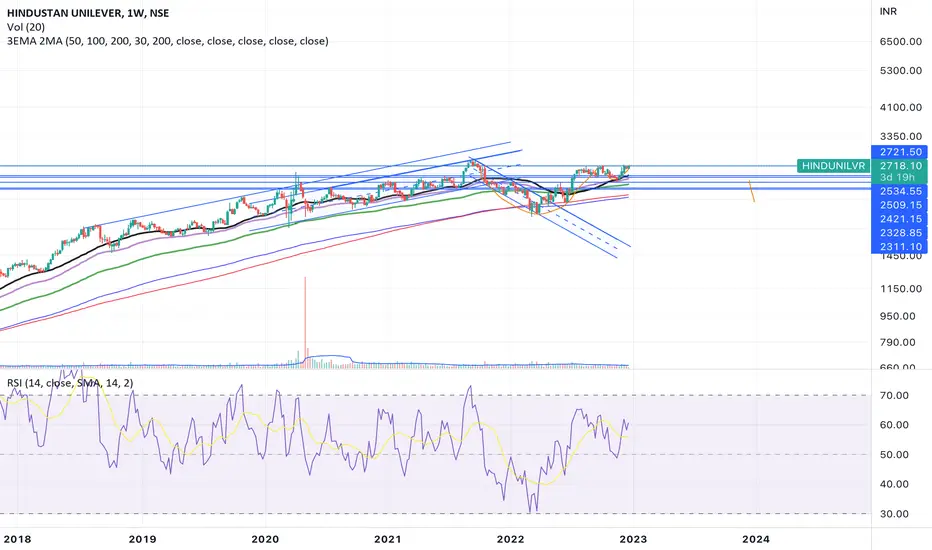The width and height of the screenshot is (932, 550).
Task: Click the 2018 label on time axis
Action: click(x=17, y=539)
